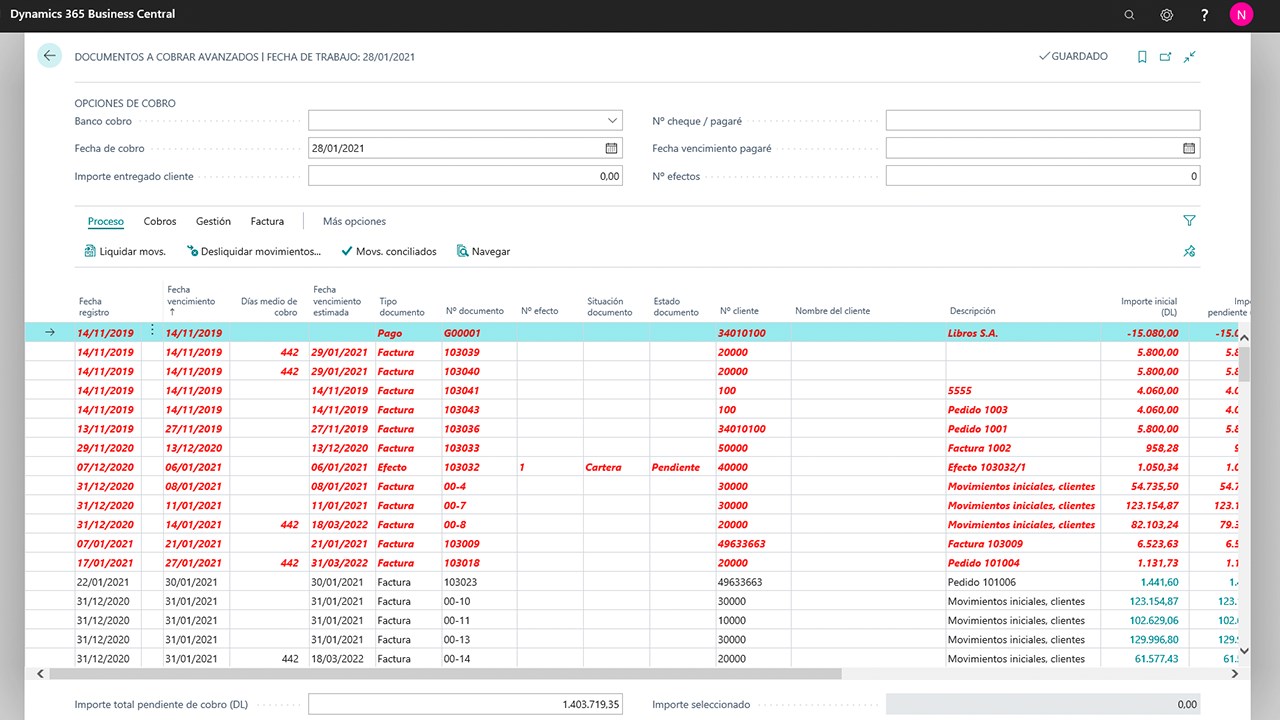Click amount 1.441,60

[1159, 582]
